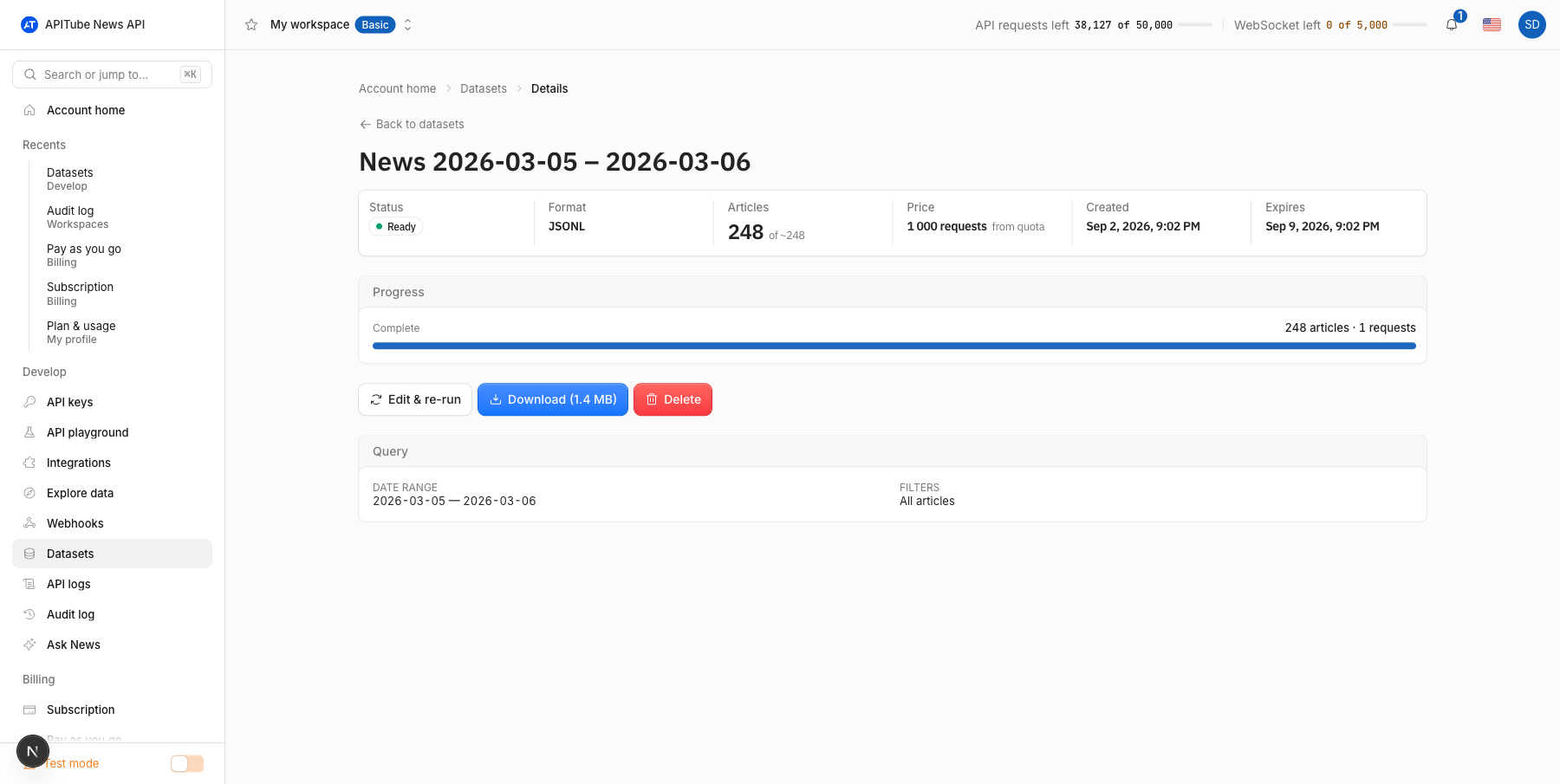Click the 1 000 requests price value
The width and height of the screenshot is (1560, 784).
(x=946, y=226)
